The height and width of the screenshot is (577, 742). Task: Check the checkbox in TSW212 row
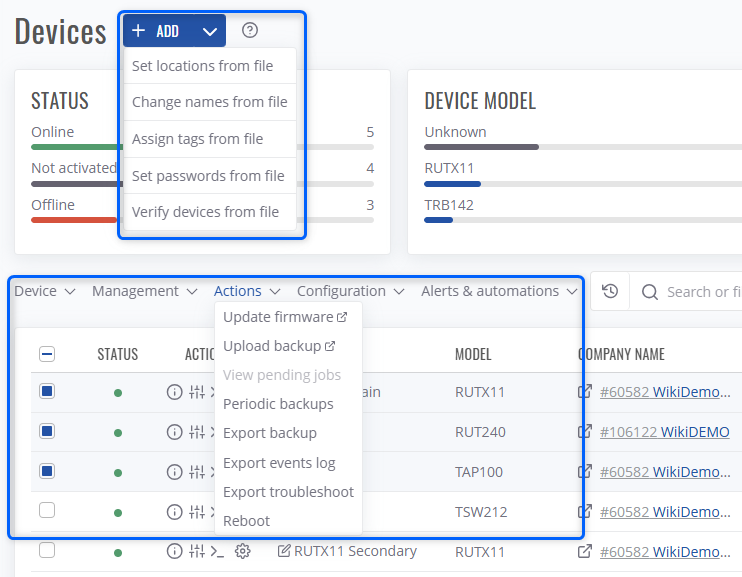[x=47, y=510]
